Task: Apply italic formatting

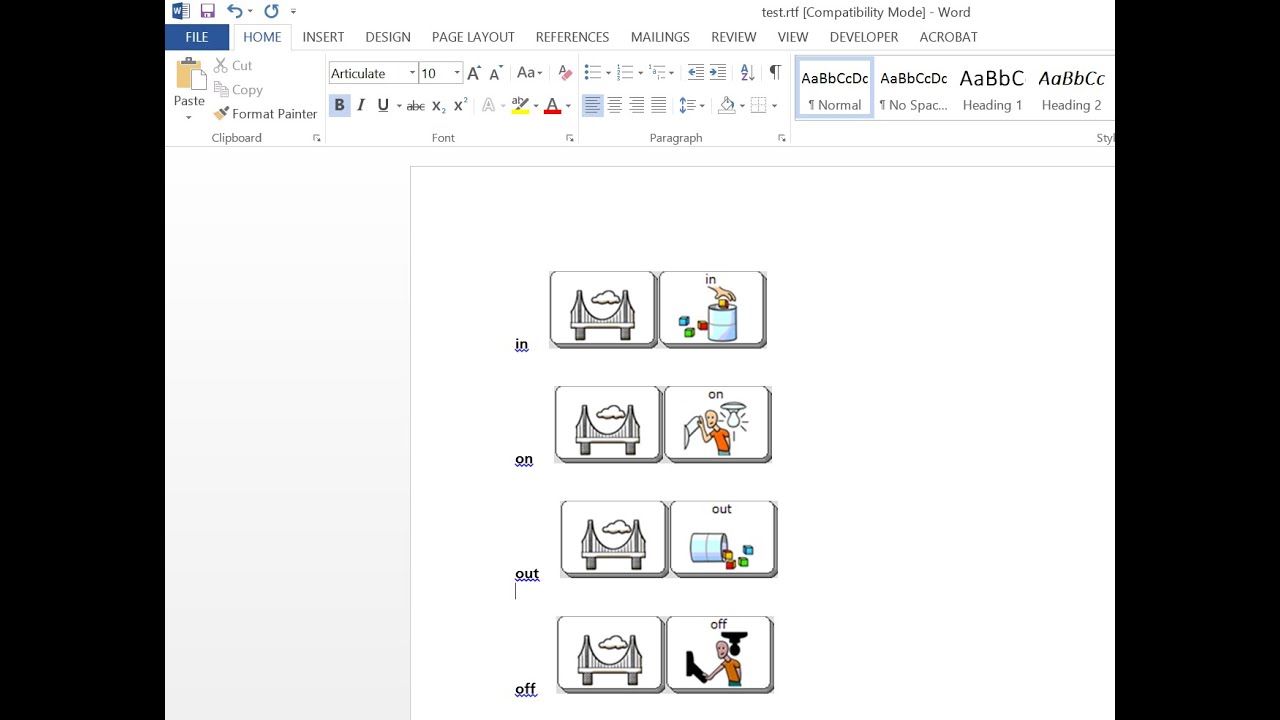Action: point(361,105)
